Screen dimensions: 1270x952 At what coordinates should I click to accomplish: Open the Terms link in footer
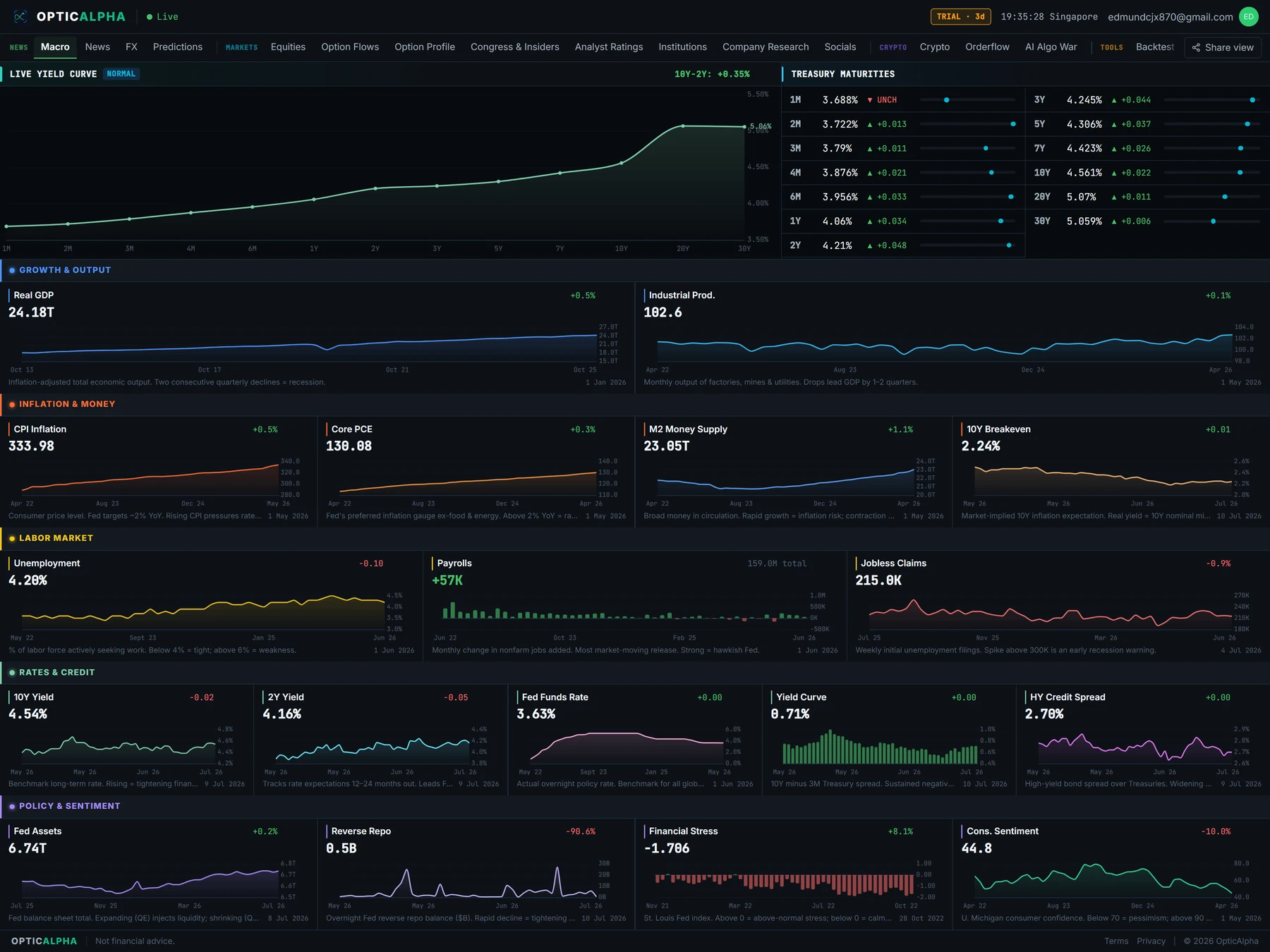1116,941
